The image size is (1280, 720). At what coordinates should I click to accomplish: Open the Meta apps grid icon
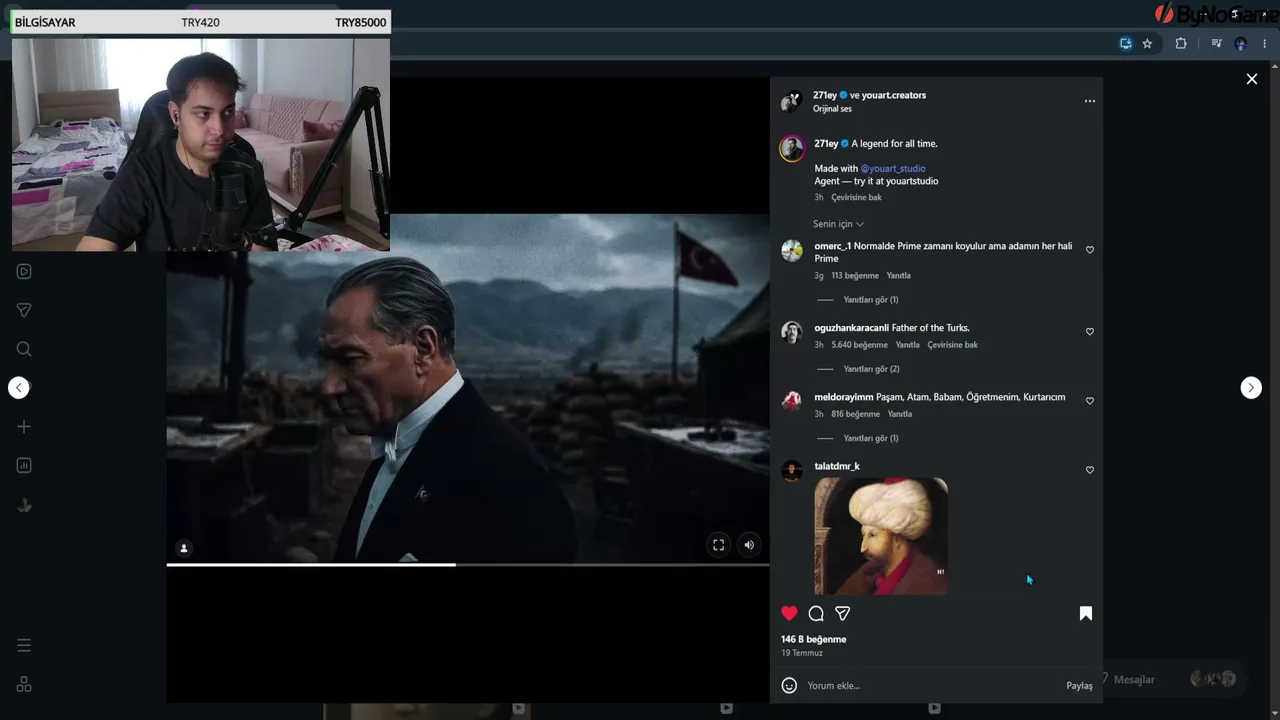click(24, 684)
